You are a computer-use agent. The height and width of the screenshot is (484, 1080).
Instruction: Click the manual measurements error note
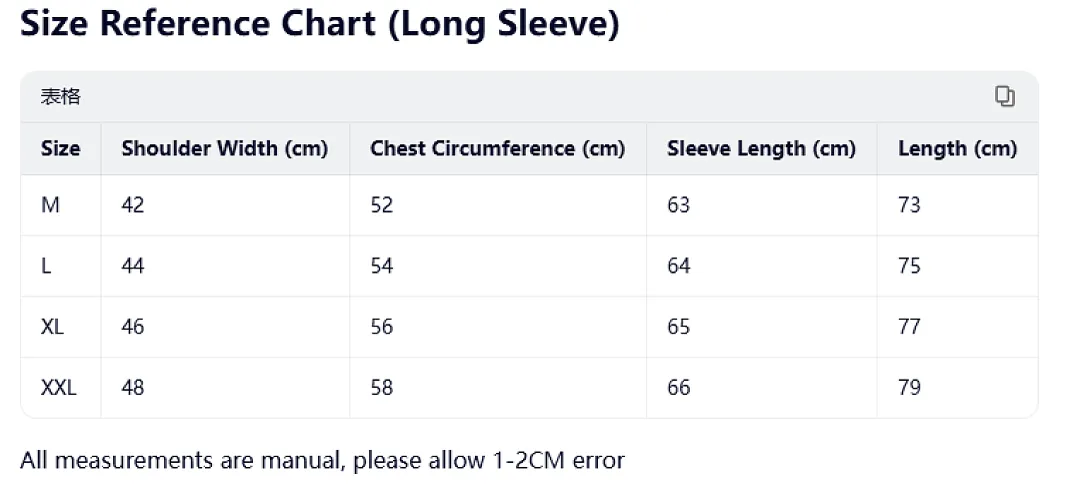(x=322, y=460)
